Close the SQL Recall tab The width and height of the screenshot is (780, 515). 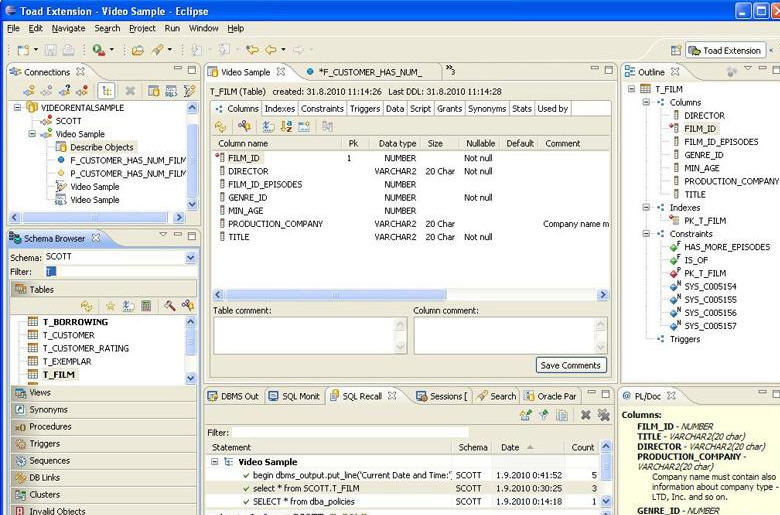[x=392, y=396]
